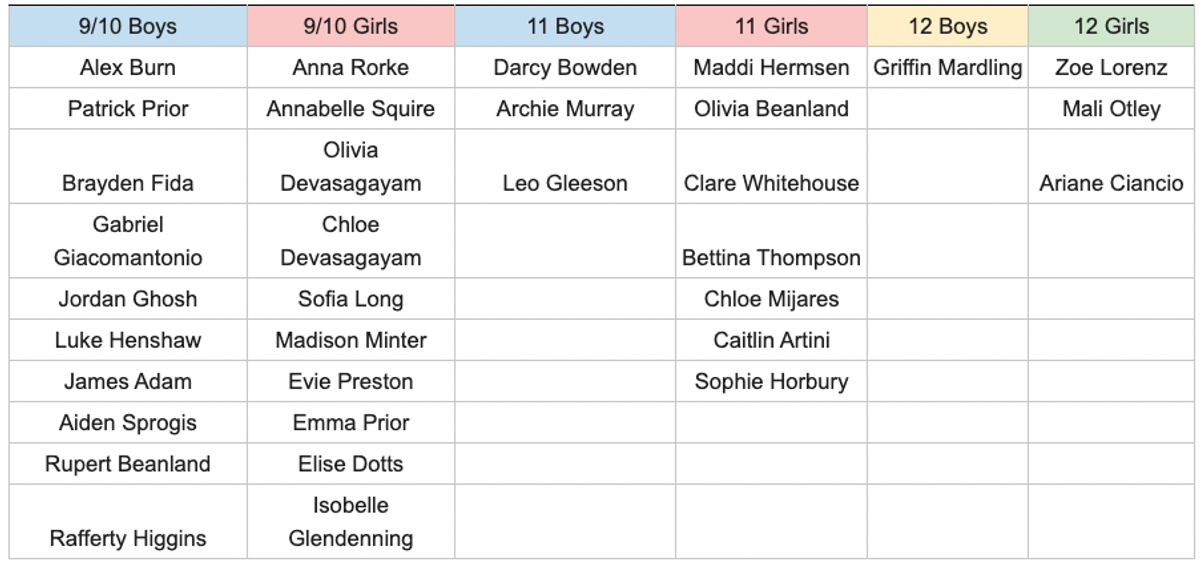Screen dimensions: 1200x564
Task: Click the 12 Girls header cell
Action: (1111, 27)
